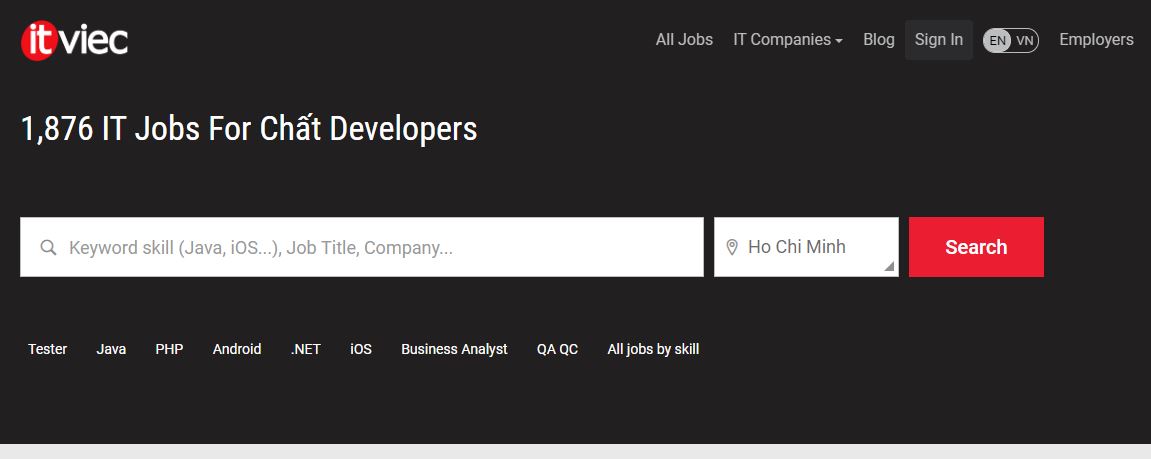The image size is (1151, 459).
Task: Browse QA QC jobs
Action: pos(557,349)
